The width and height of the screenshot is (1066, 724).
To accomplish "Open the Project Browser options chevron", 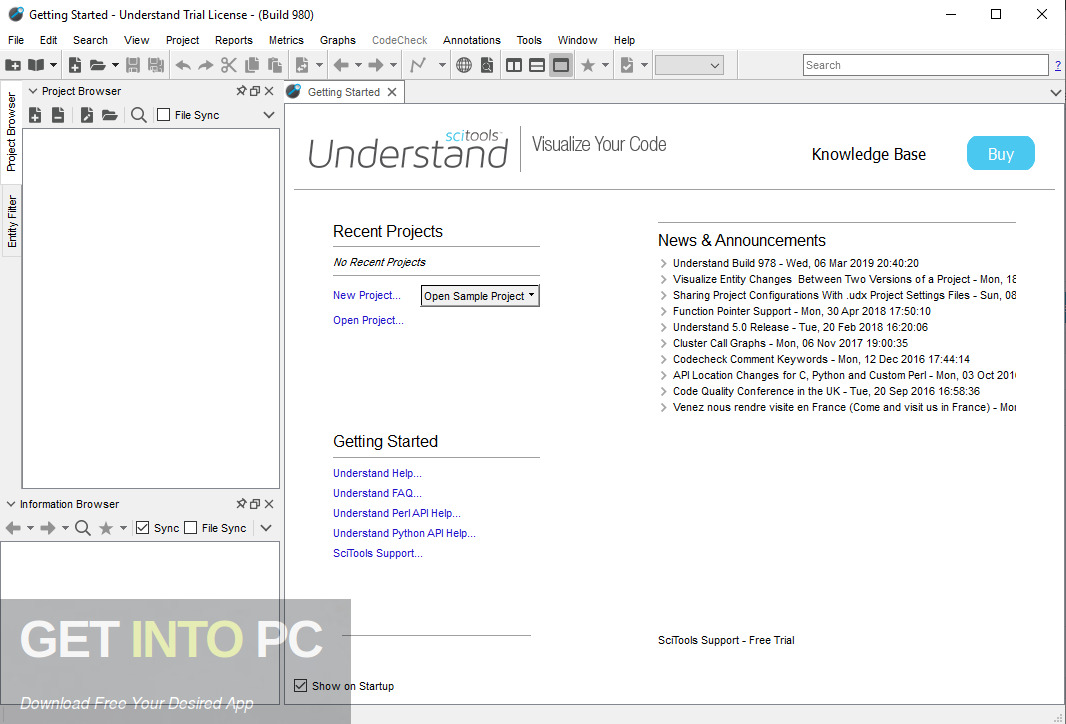I will [x=269, y=116].
